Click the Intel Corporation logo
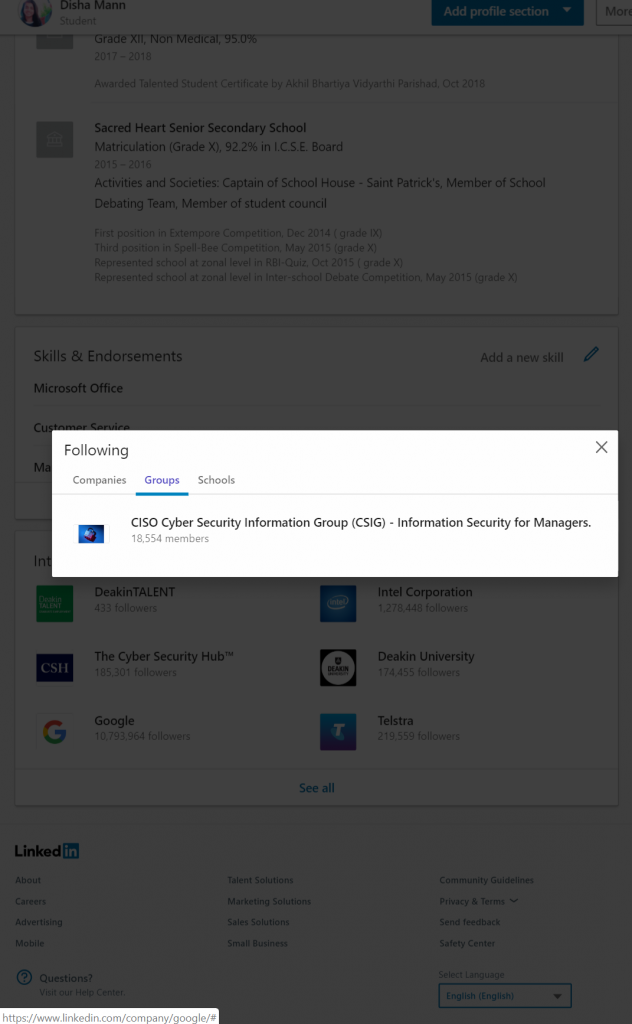This screenshot has width=632, height=1024. (338, 603)
